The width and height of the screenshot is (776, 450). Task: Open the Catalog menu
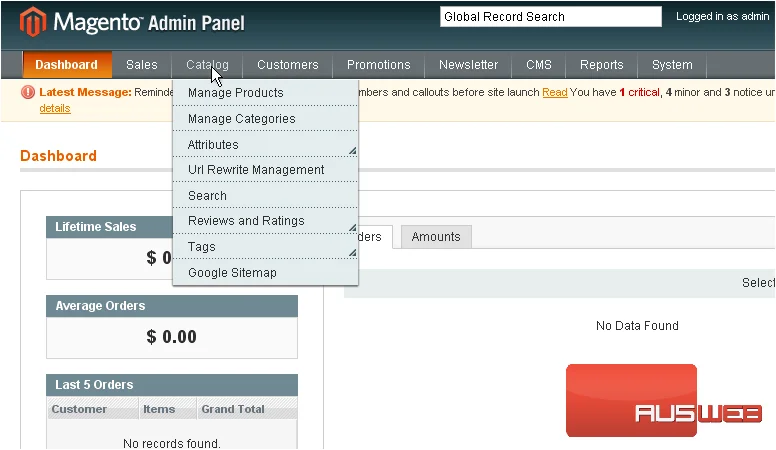pos(207,65)
